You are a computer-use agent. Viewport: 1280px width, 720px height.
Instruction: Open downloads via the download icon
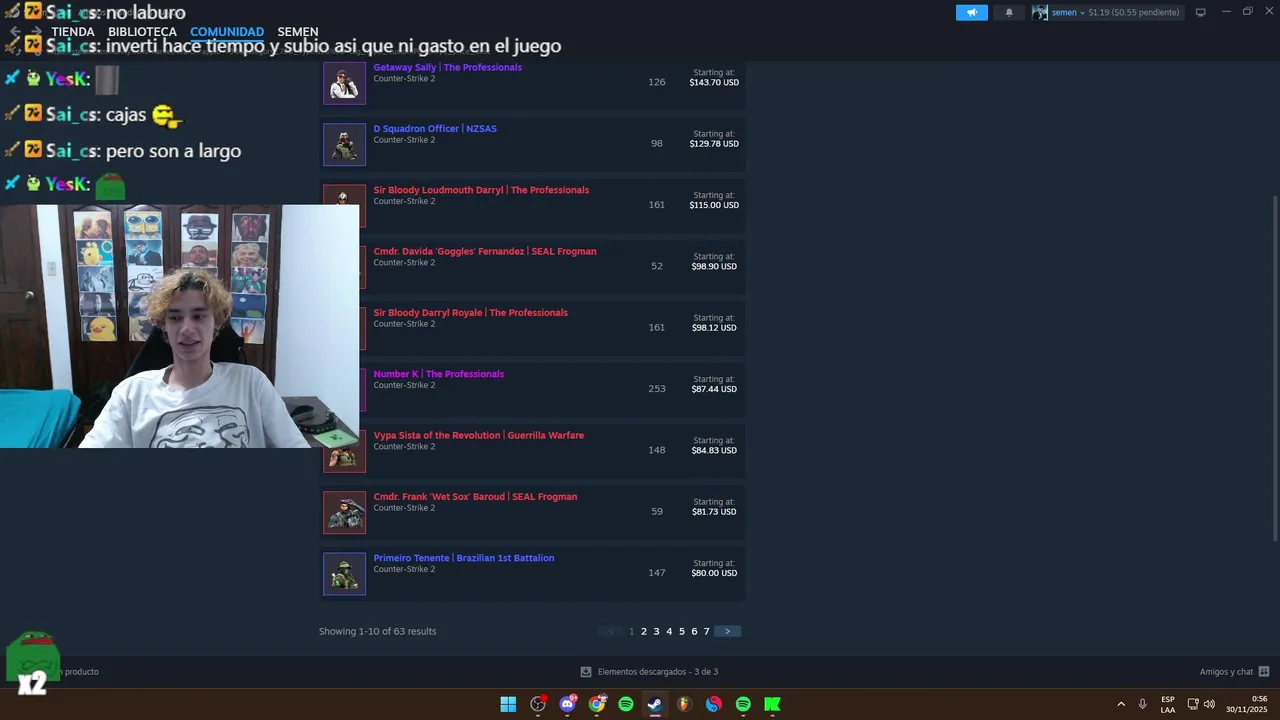point(586,672)
